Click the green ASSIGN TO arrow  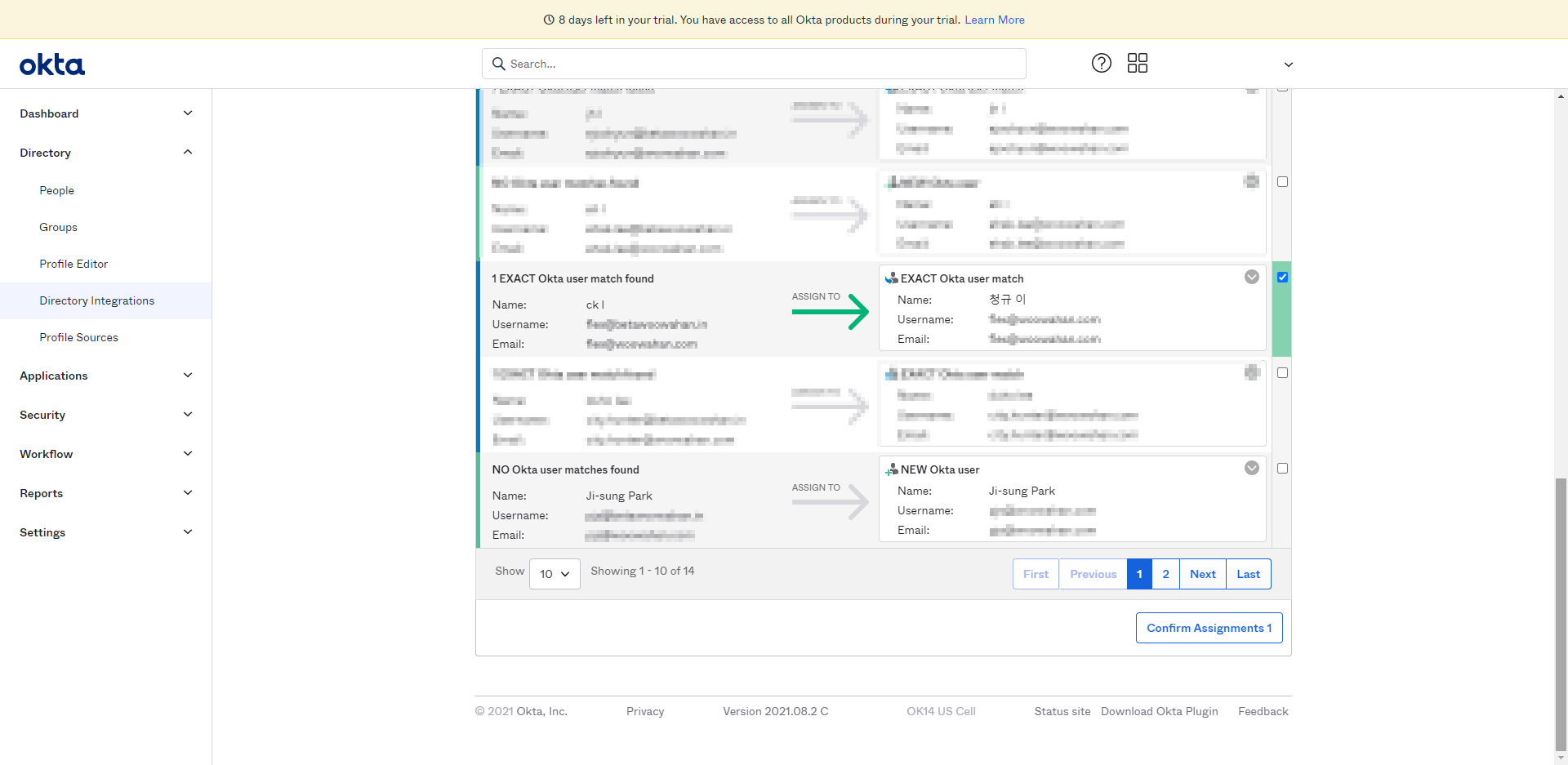click(x=831, y=311)
